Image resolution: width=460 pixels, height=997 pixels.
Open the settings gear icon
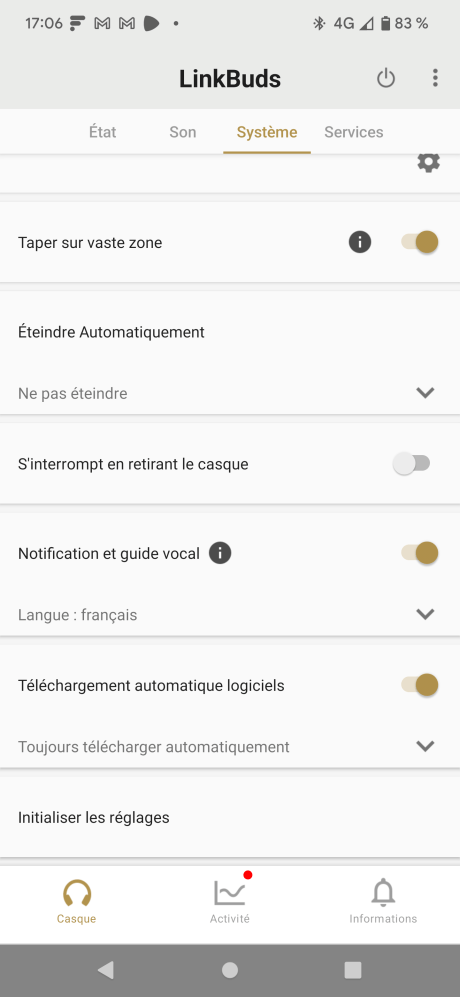428,162
